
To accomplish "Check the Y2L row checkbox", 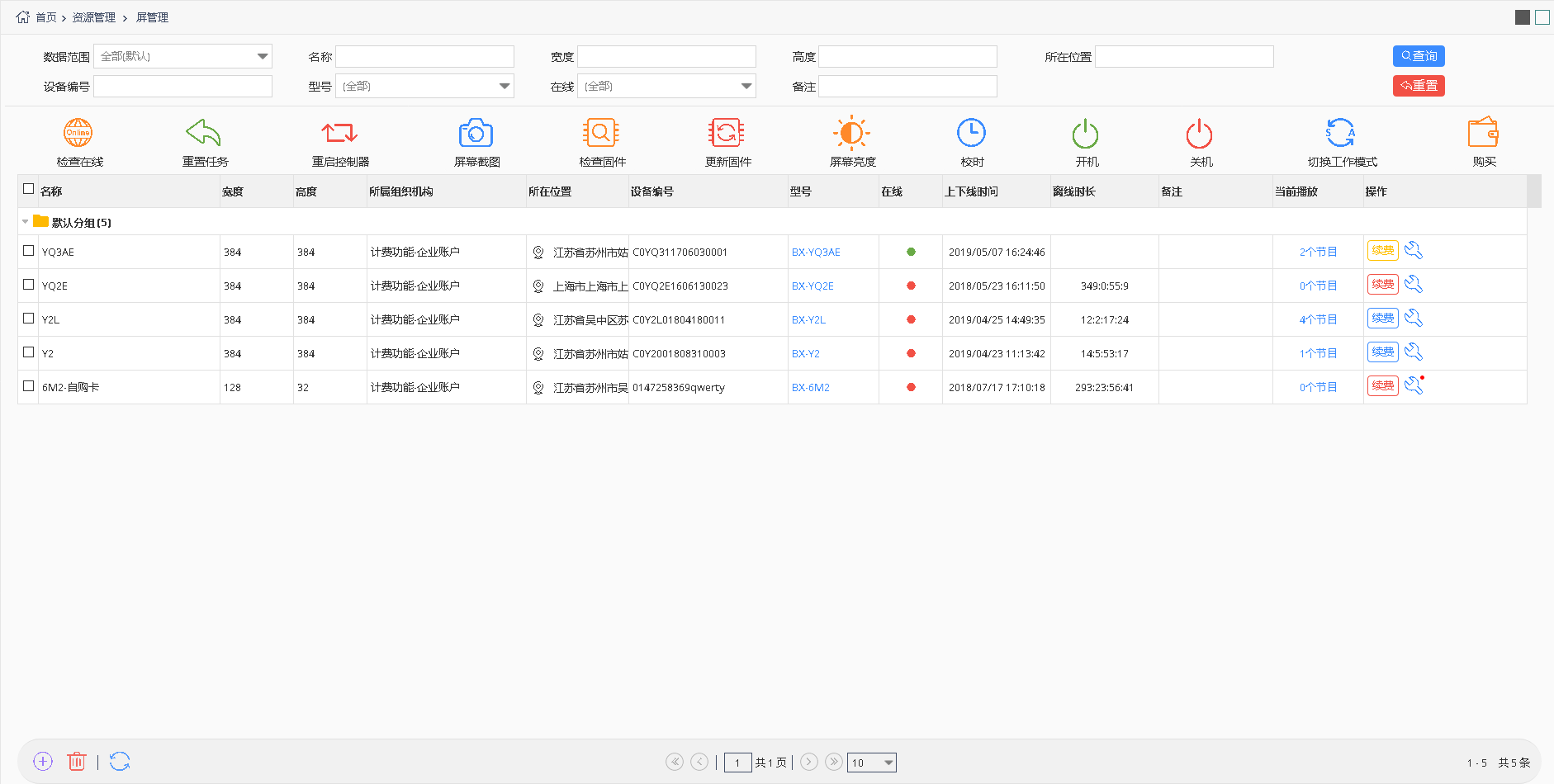I will click(29, 319).
